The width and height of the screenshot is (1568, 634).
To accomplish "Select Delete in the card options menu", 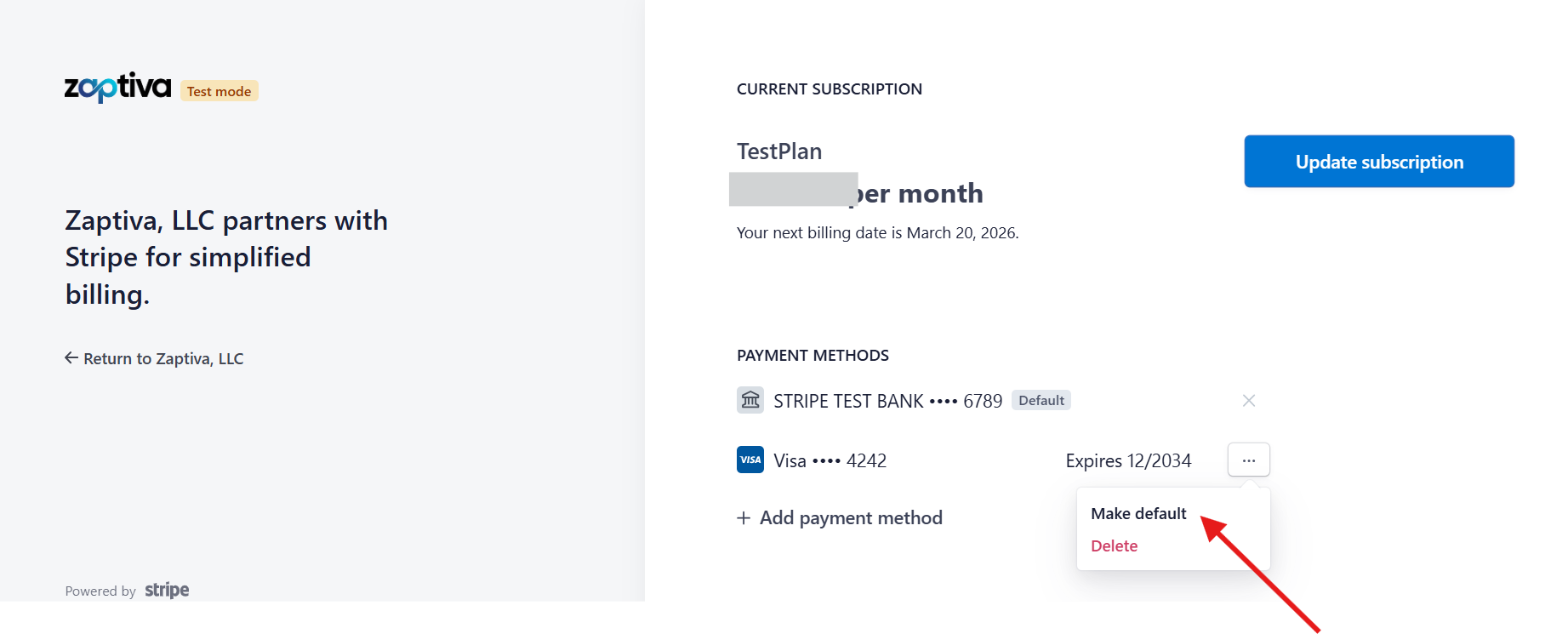I will 1114,546.
